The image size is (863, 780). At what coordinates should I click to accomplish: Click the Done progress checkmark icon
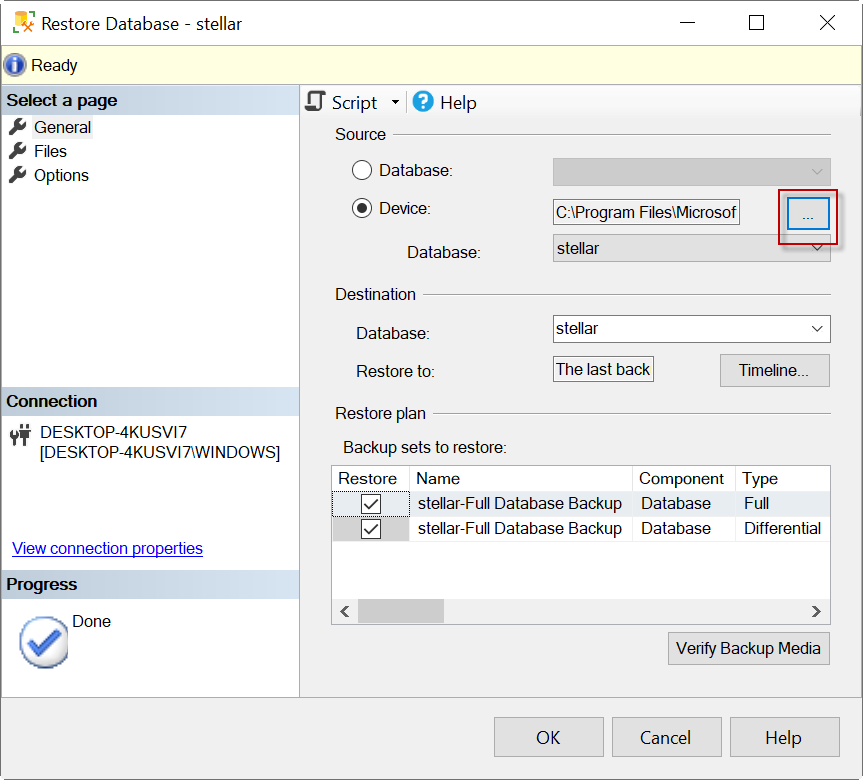click(43, 642)
